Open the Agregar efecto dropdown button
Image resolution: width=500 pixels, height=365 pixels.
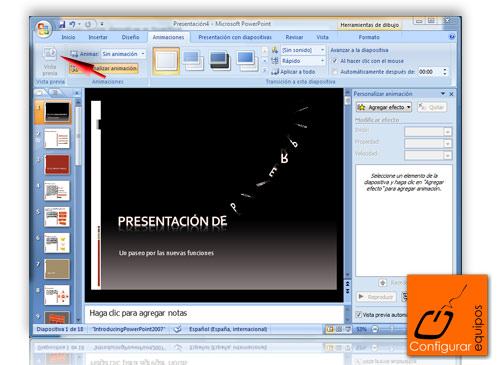384,107
